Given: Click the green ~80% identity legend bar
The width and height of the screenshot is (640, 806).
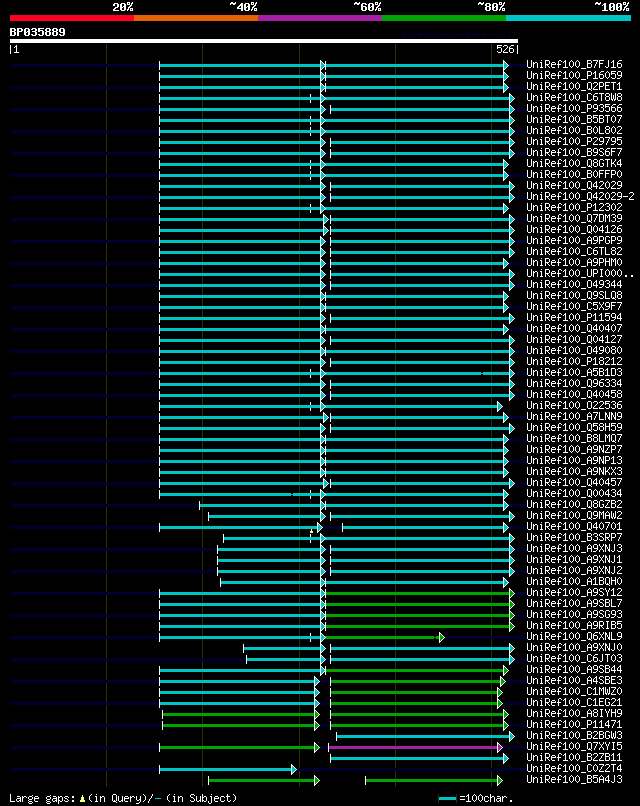Looking at the screenshot, I should pyautogui.click(x=444, y=18).
